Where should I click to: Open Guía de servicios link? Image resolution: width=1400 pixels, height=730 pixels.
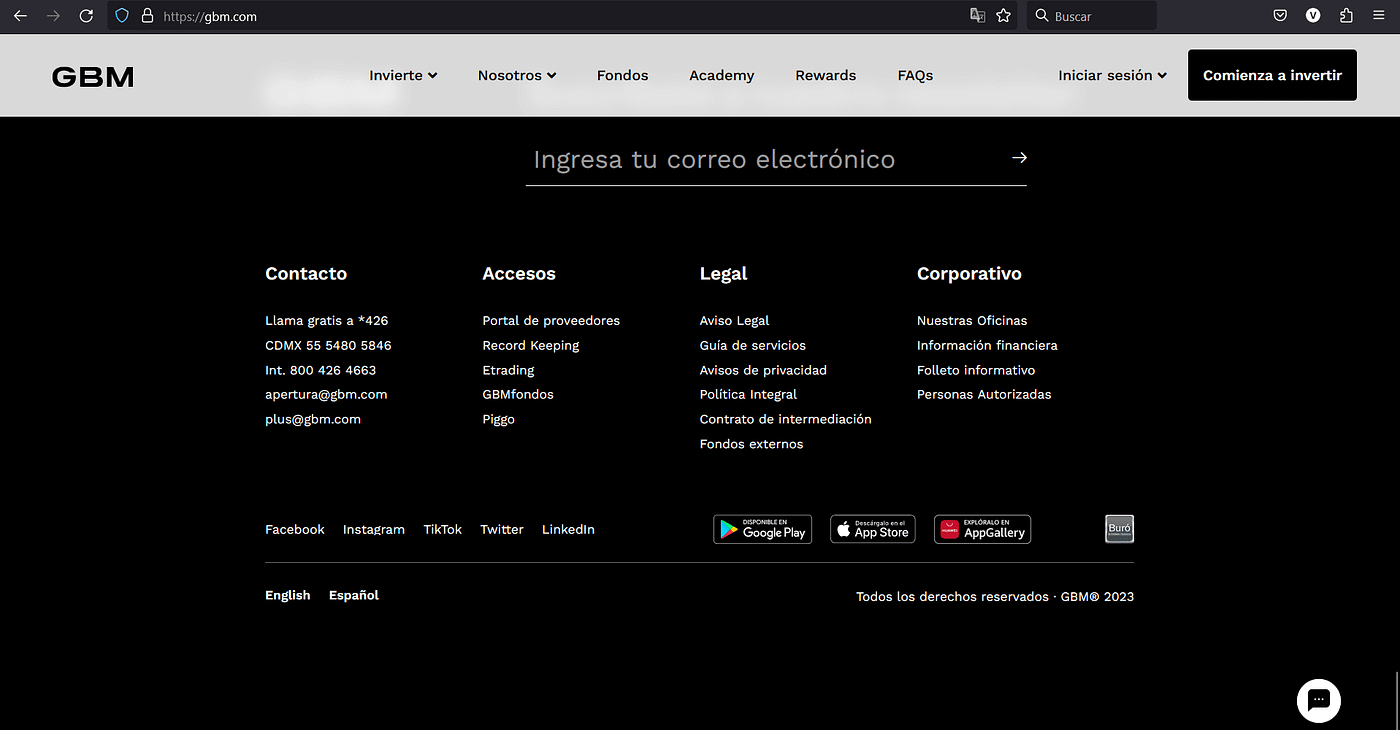[x=753, y=345]
